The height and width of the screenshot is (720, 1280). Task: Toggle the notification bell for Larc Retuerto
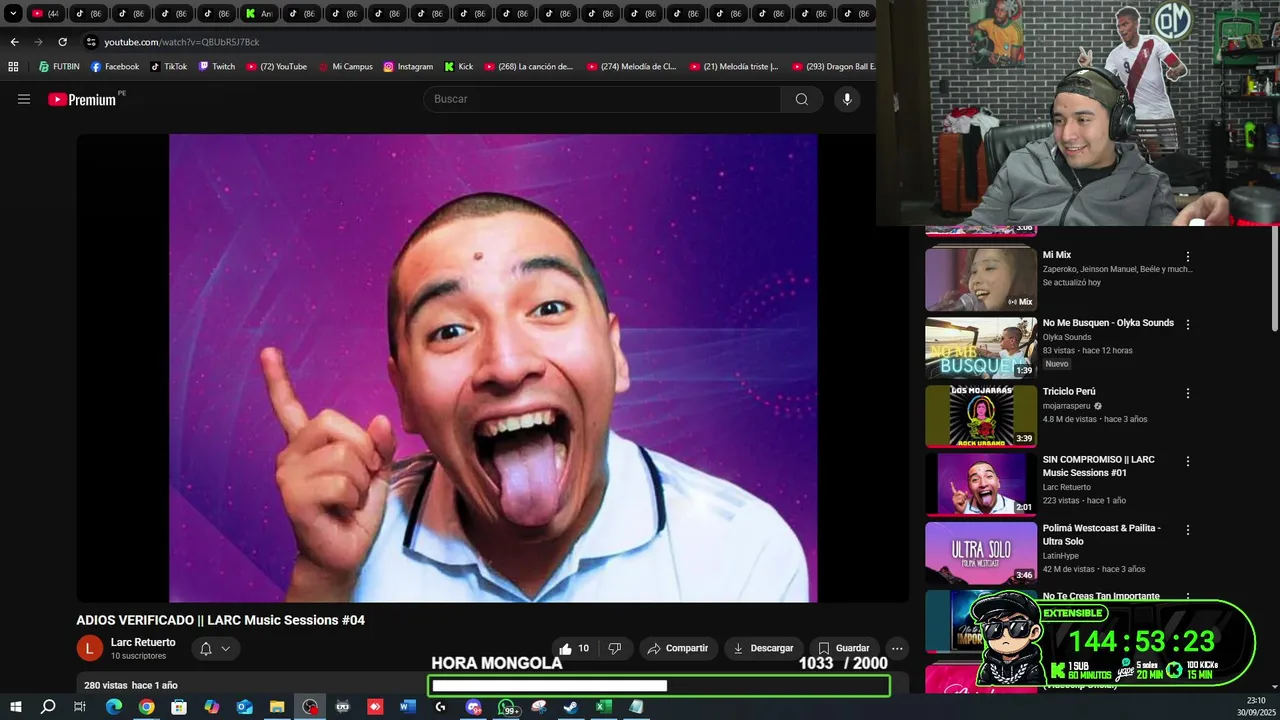(x=215, y=648)
